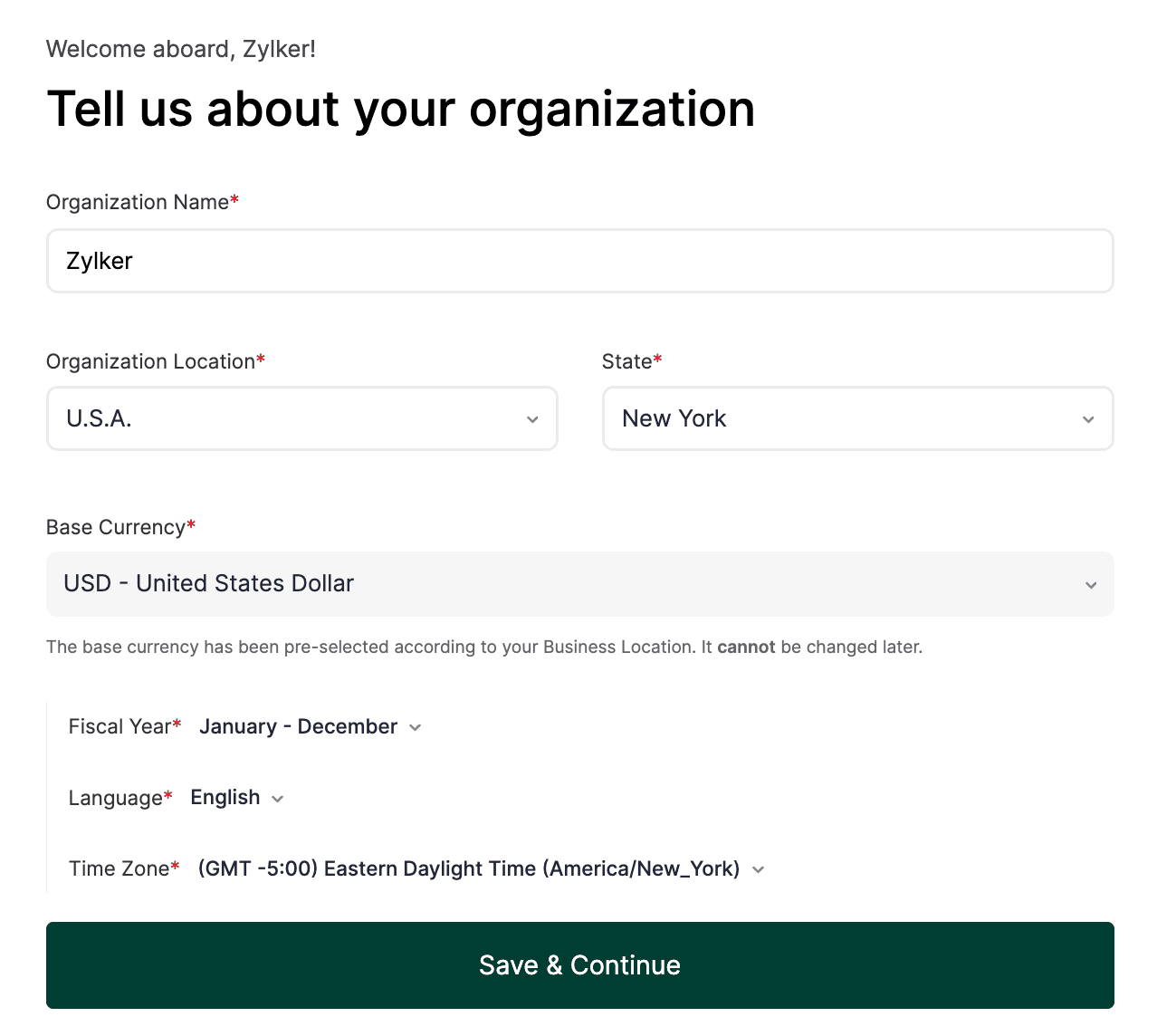Image resolution: width=1157 pixels, height=1036 pixels.
Task: Click the "Tell us about your organization" heading
Action: (401, 109)
